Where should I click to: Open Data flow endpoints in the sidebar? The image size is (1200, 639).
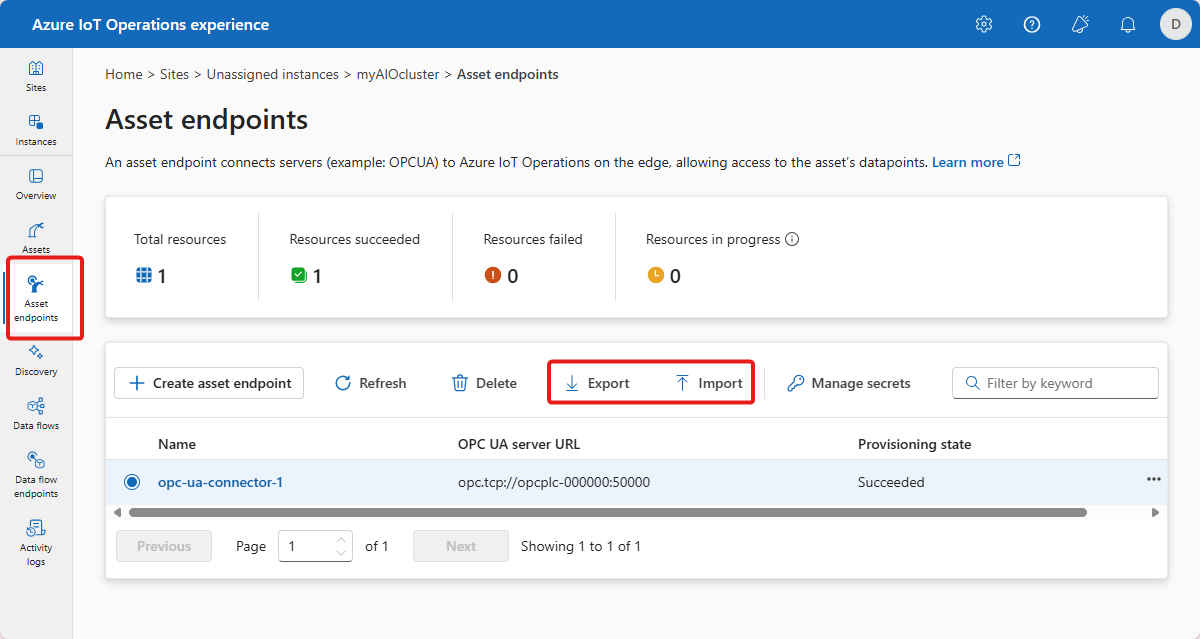(x=36, y=474)
